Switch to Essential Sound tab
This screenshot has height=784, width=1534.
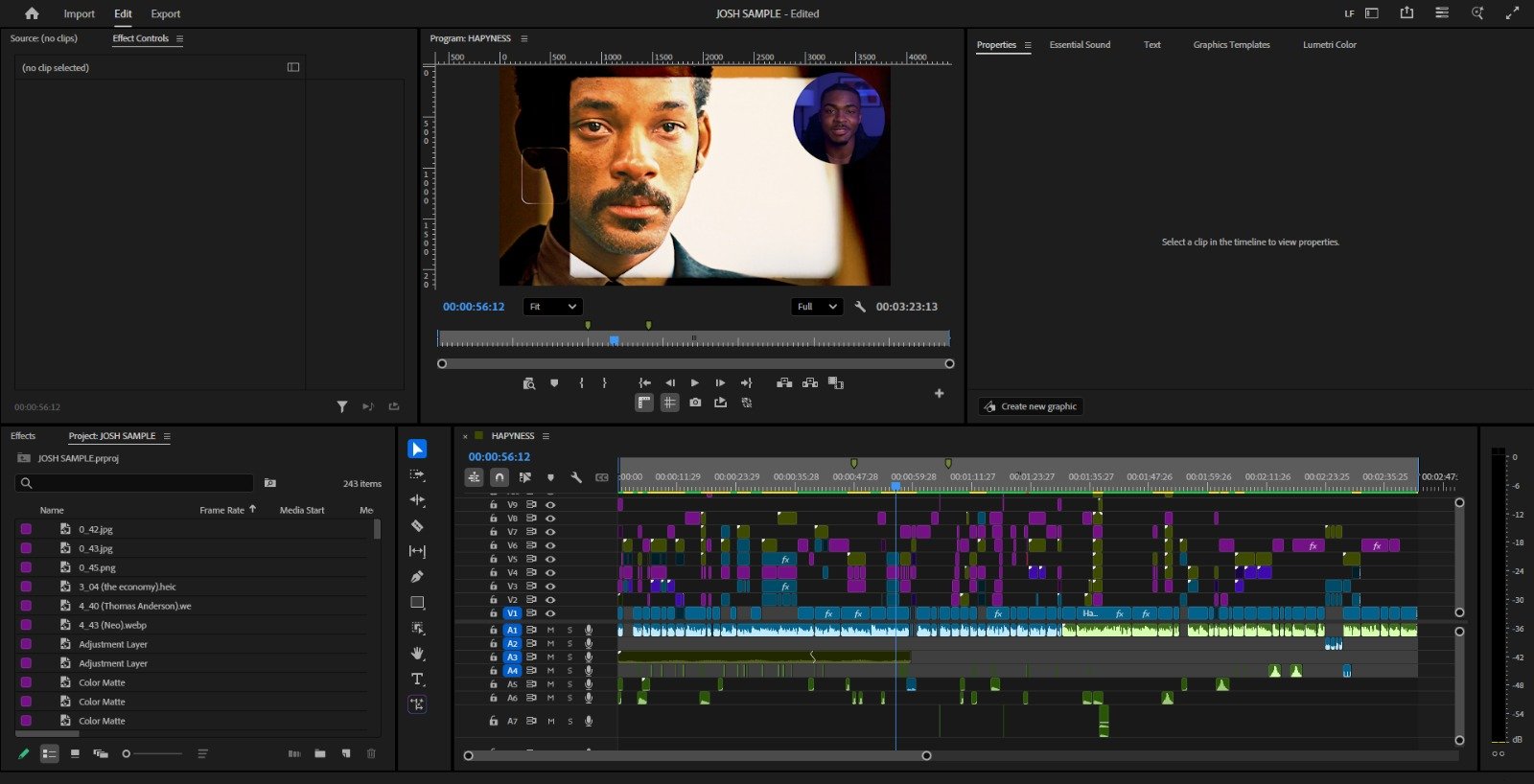1080,45
